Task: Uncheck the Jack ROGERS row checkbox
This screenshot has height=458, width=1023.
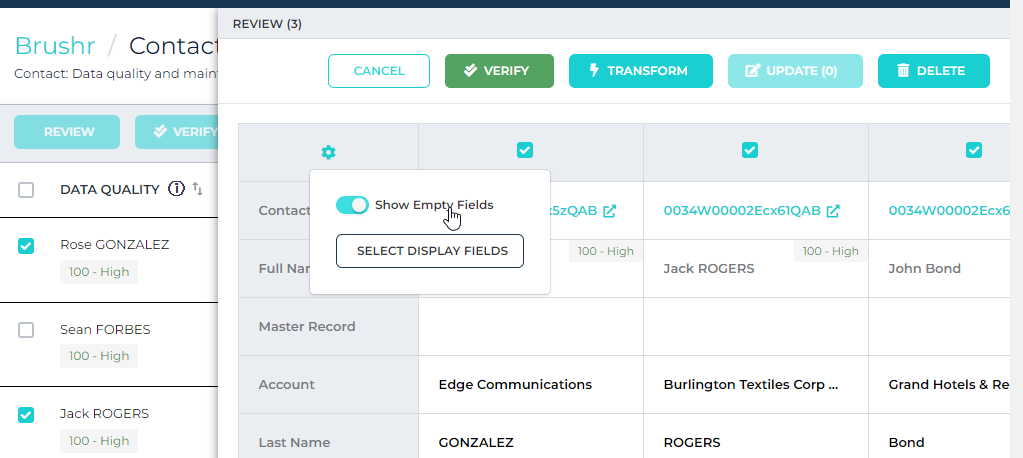Action: (26, 414)
